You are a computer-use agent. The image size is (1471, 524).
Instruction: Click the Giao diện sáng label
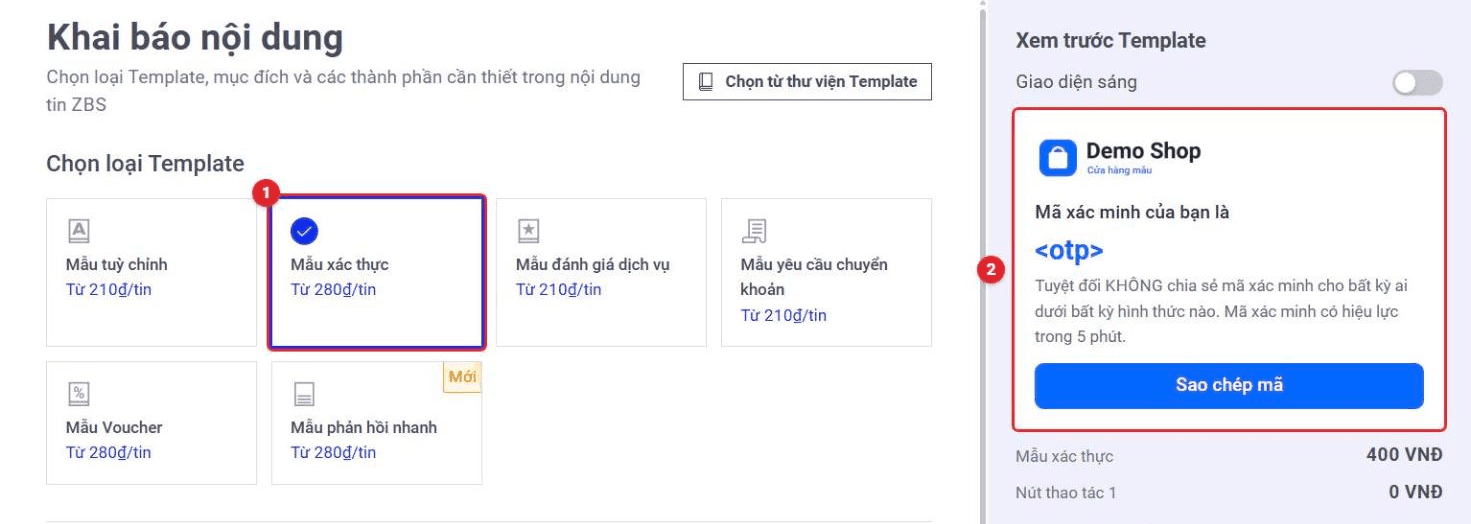pos(1076,82)
